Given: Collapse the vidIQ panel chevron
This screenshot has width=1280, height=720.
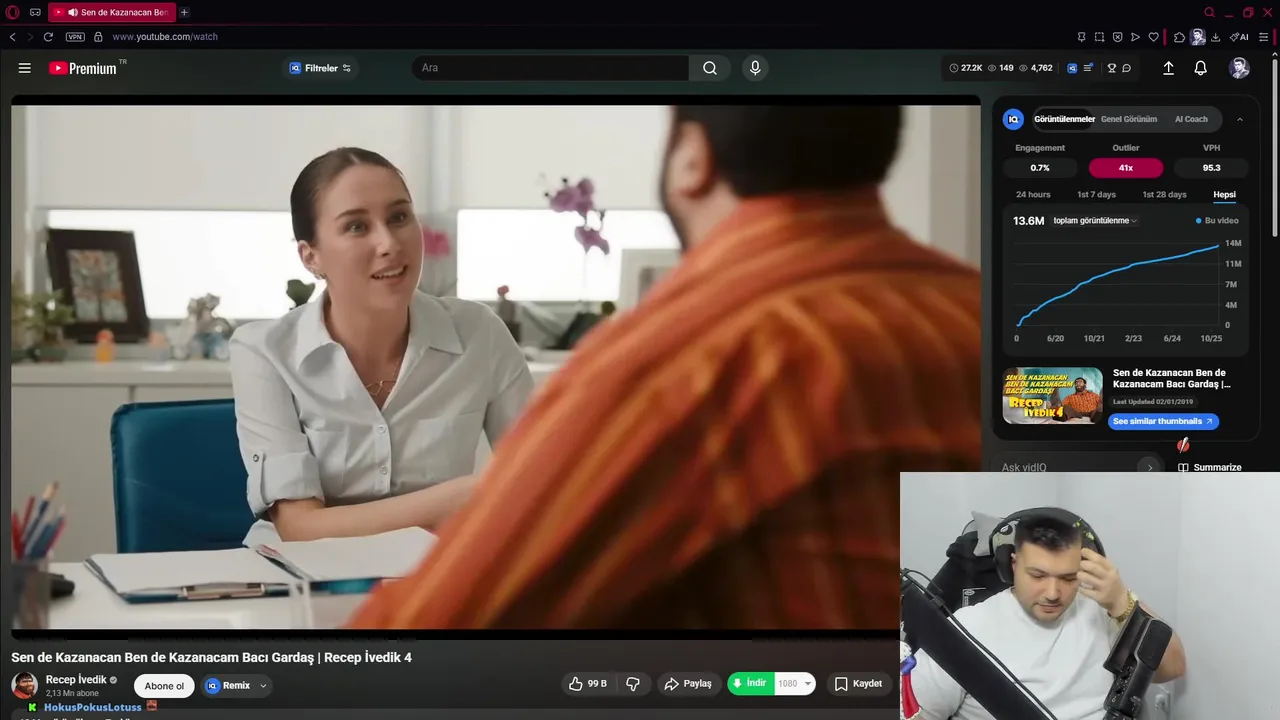Looking at the screenshot, I should tap(1240, 119).
